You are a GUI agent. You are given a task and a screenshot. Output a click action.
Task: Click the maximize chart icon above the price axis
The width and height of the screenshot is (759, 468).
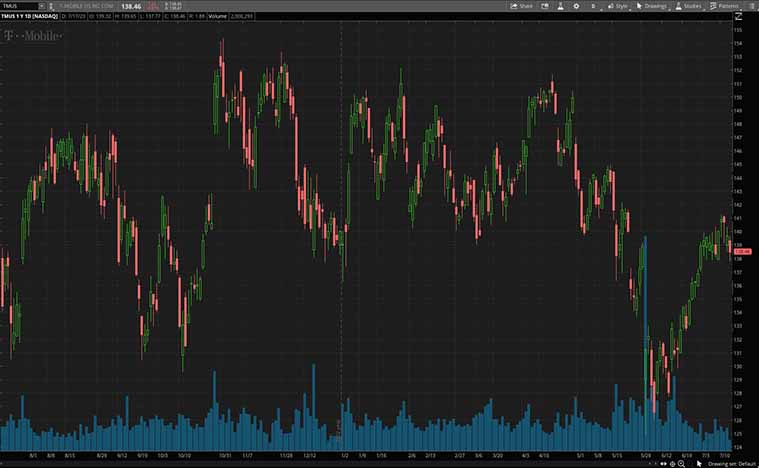pyautogui.click(x=739, y=16)
